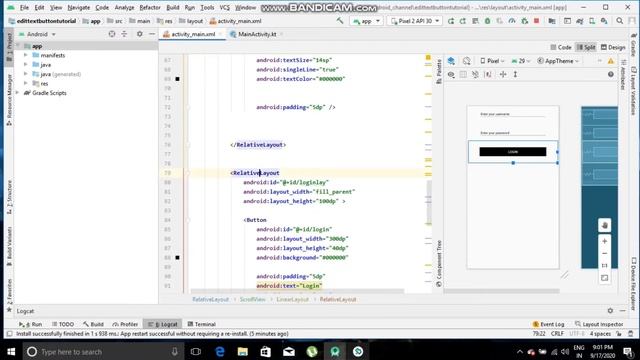Click the Profile app gauge icon
Screen dimensions: 640x360
pos(512,21)
